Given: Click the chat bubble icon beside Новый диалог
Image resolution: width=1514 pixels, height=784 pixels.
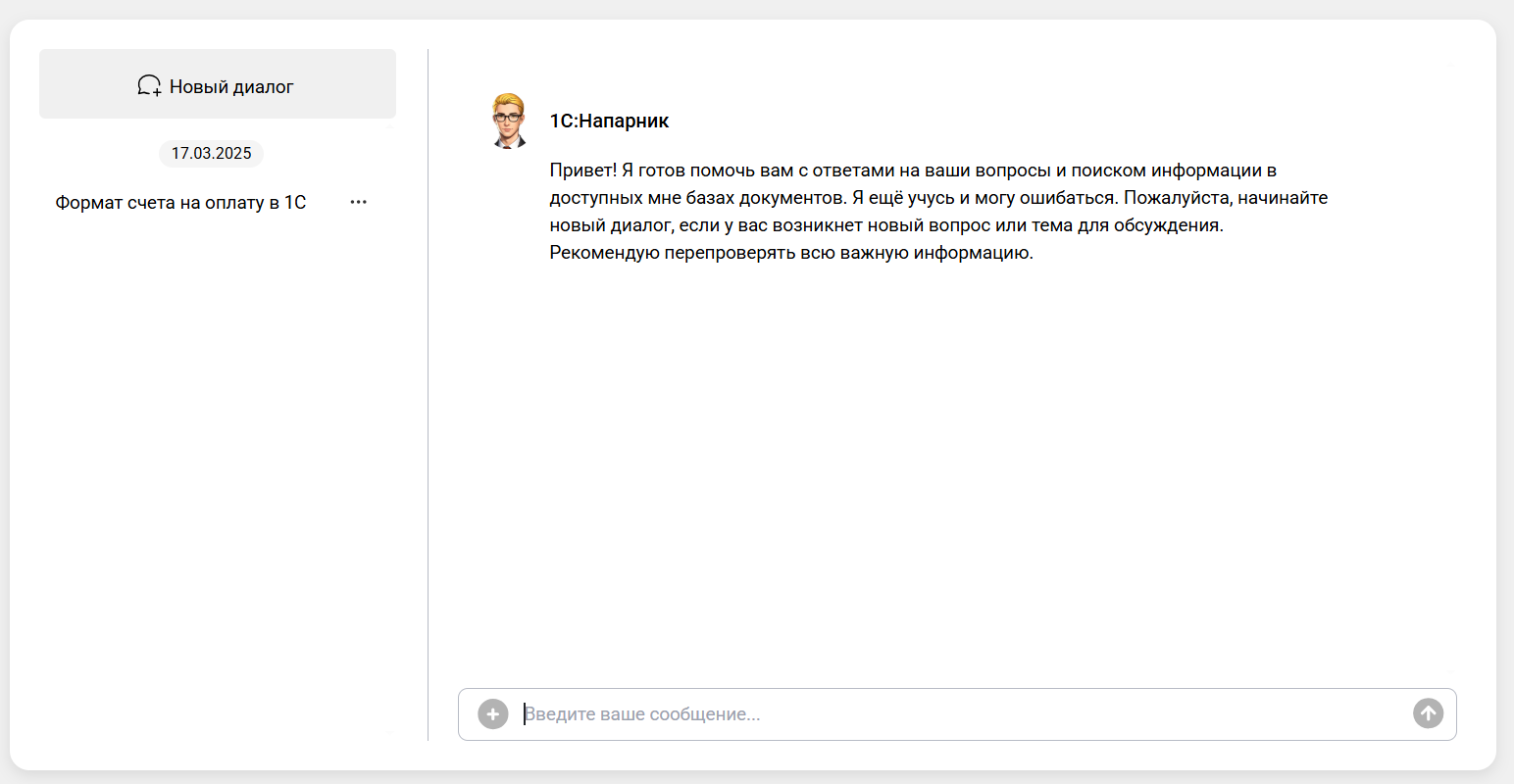Looking at the screenshot, I should click(149, 86).
